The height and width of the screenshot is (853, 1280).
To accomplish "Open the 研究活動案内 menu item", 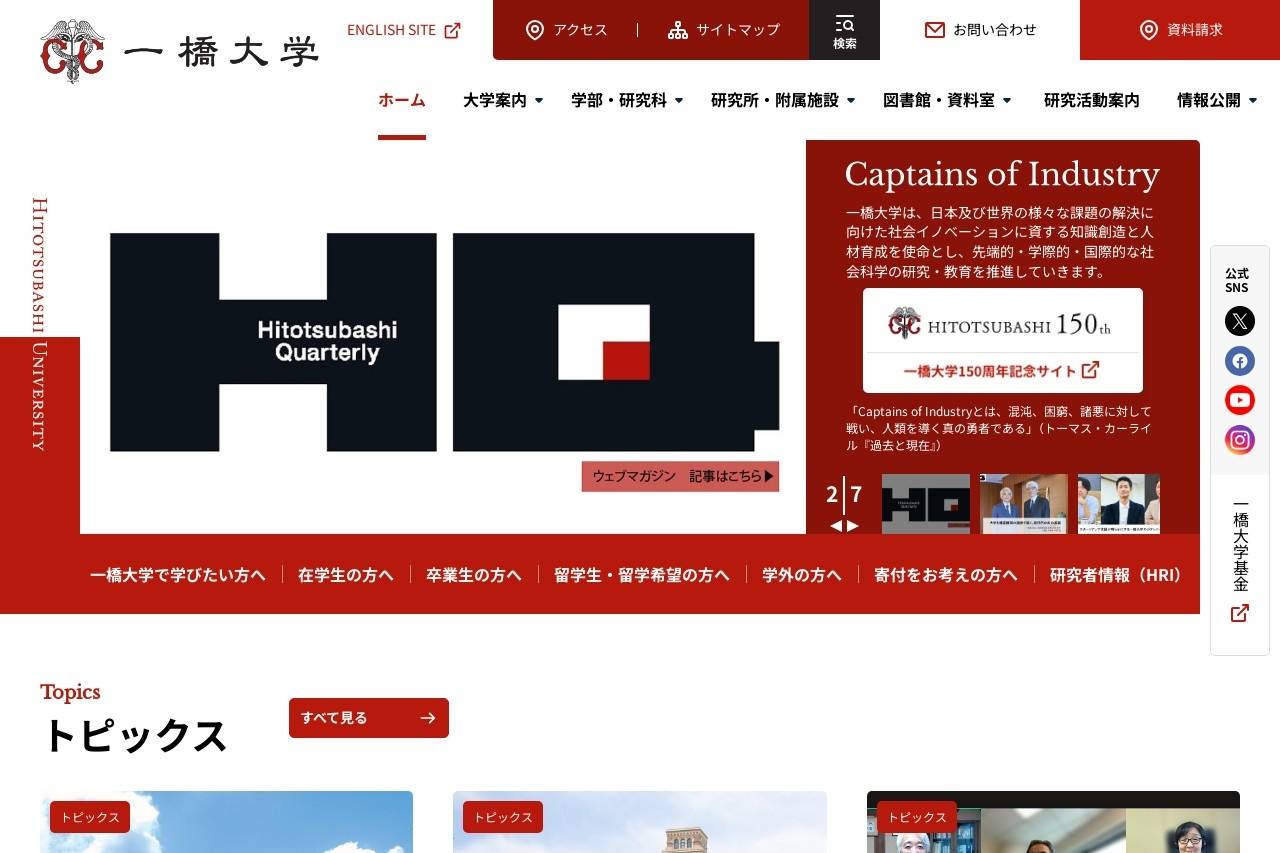I will click(1092, 100).
